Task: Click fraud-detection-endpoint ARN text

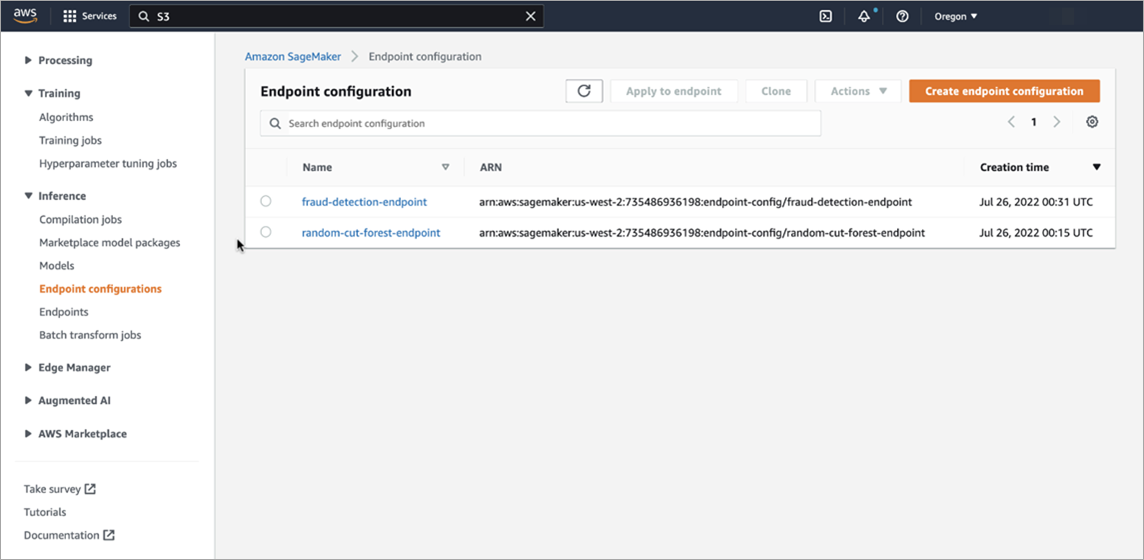Action: [x=696, y=202]
